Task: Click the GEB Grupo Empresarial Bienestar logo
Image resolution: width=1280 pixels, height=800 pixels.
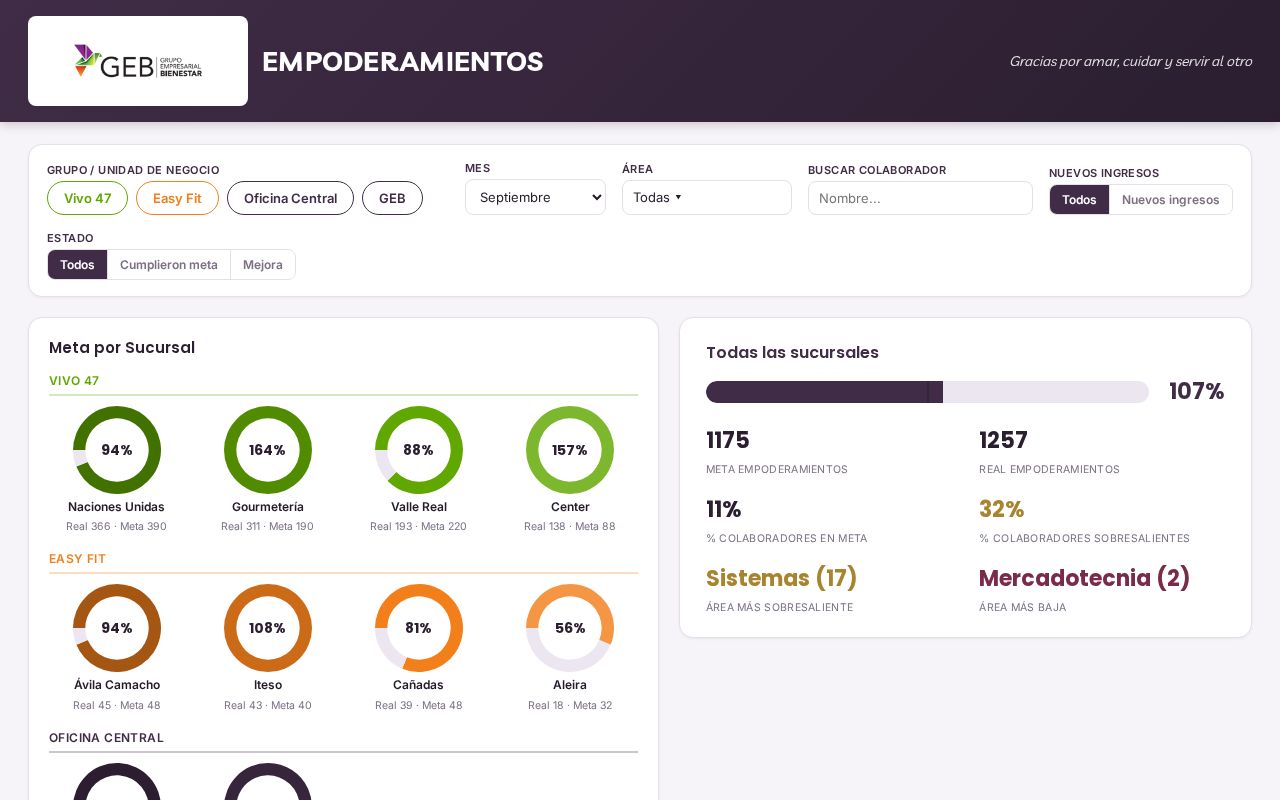Action: (x=138, y=61)
